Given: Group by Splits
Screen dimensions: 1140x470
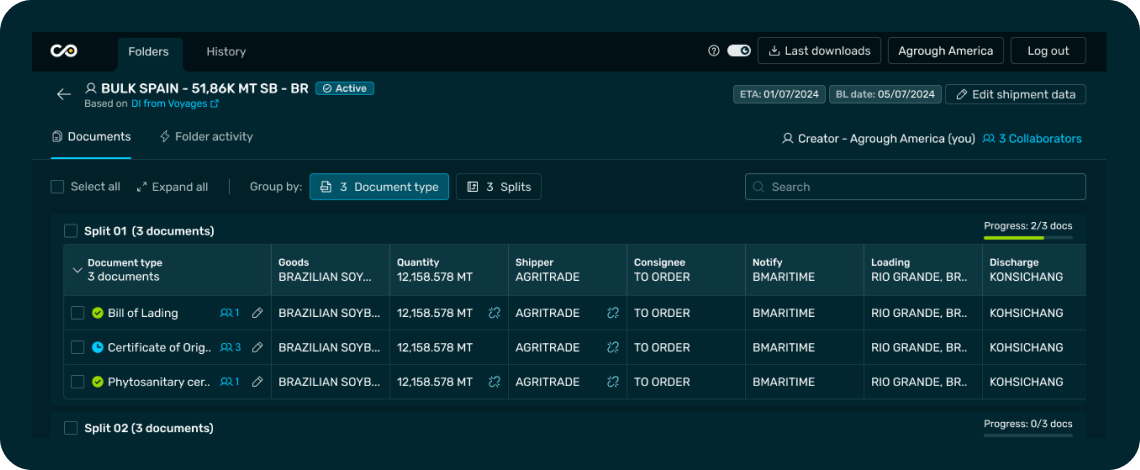Looking at the screenshot, I should tap(499, 187).
